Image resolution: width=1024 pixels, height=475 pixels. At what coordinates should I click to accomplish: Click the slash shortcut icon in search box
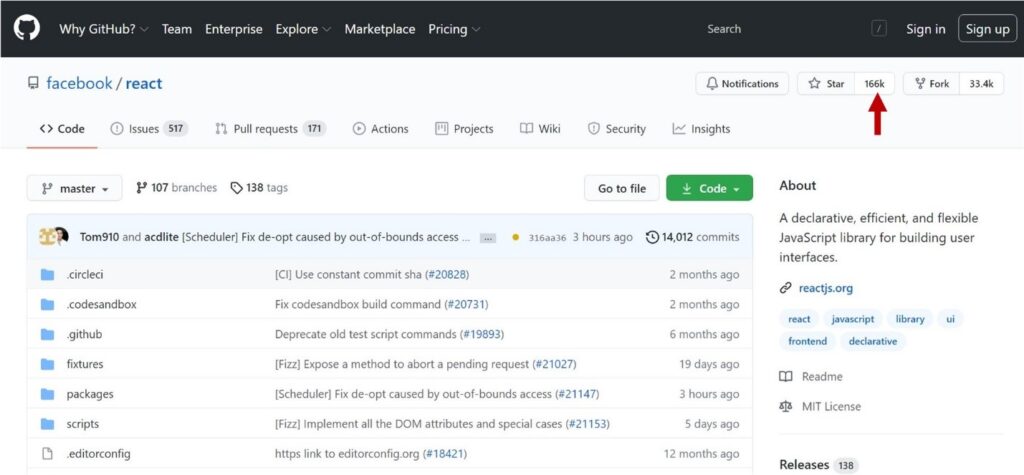[x=879, y=29]
